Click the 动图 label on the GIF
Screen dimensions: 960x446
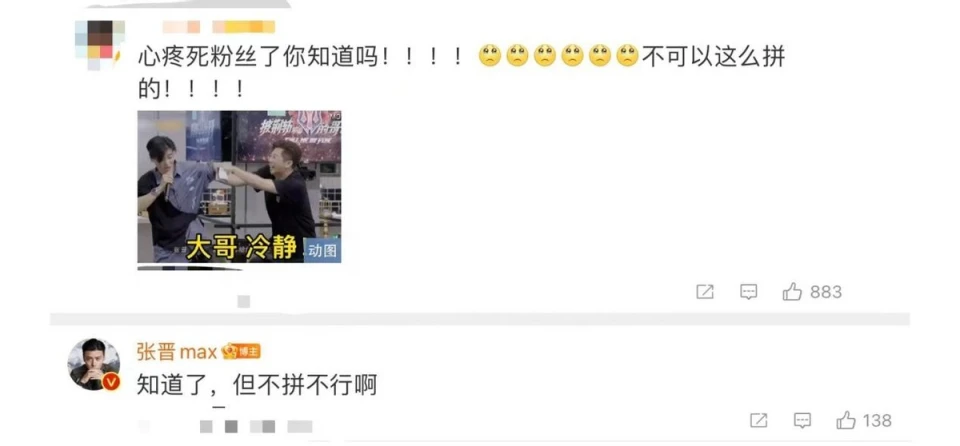[322, 251]
